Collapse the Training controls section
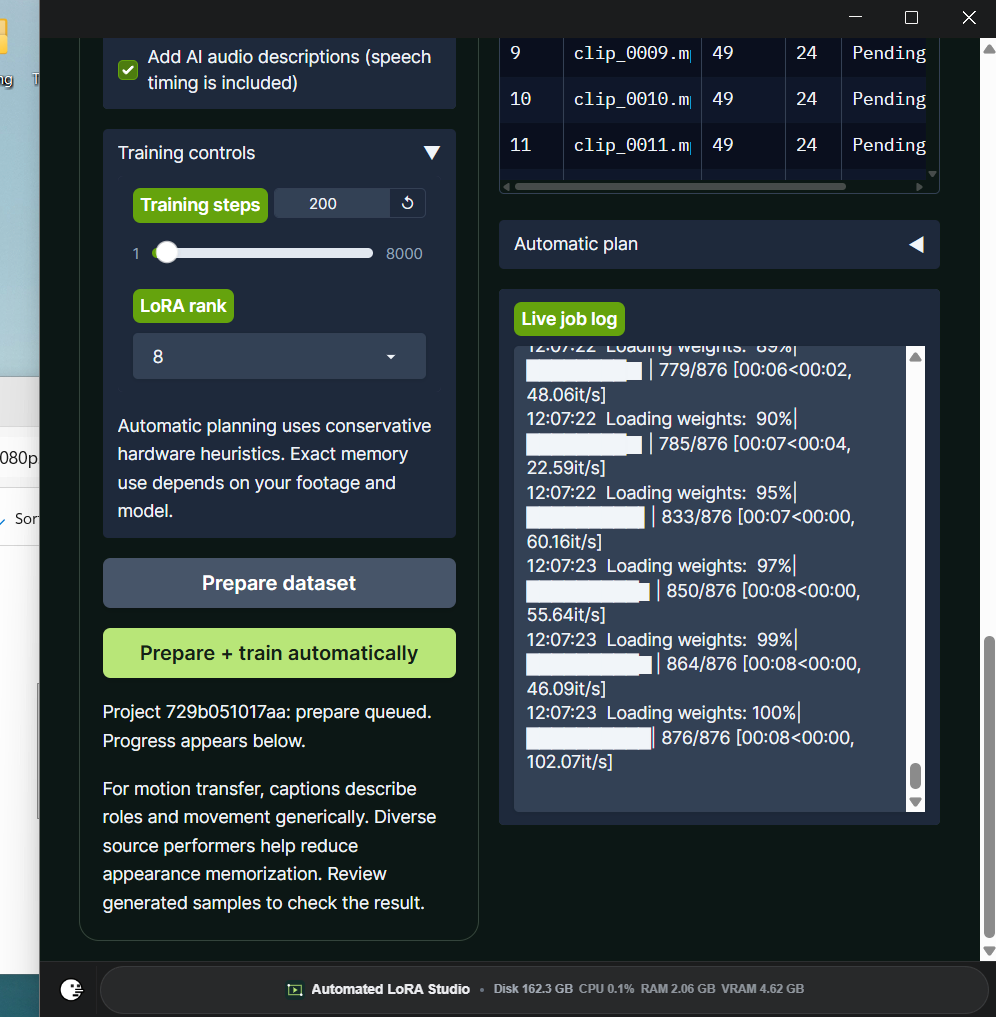The width and height of the screenshot is (996, 1017). [x=431, y=152]
